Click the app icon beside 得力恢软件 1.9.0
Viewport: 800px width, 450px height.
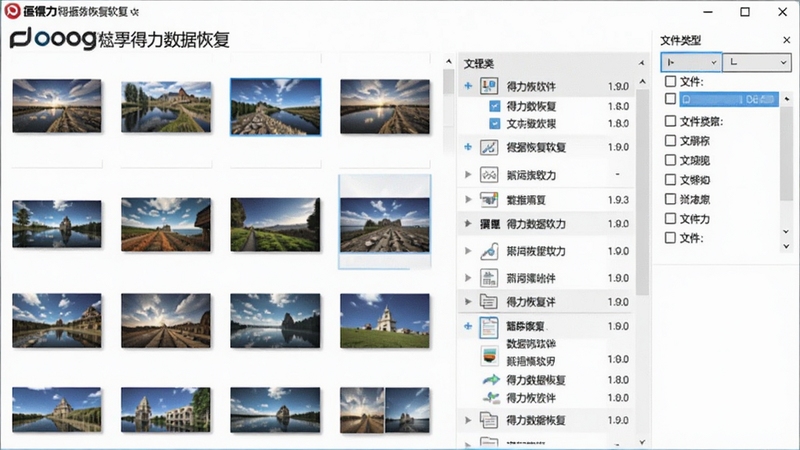489,86
